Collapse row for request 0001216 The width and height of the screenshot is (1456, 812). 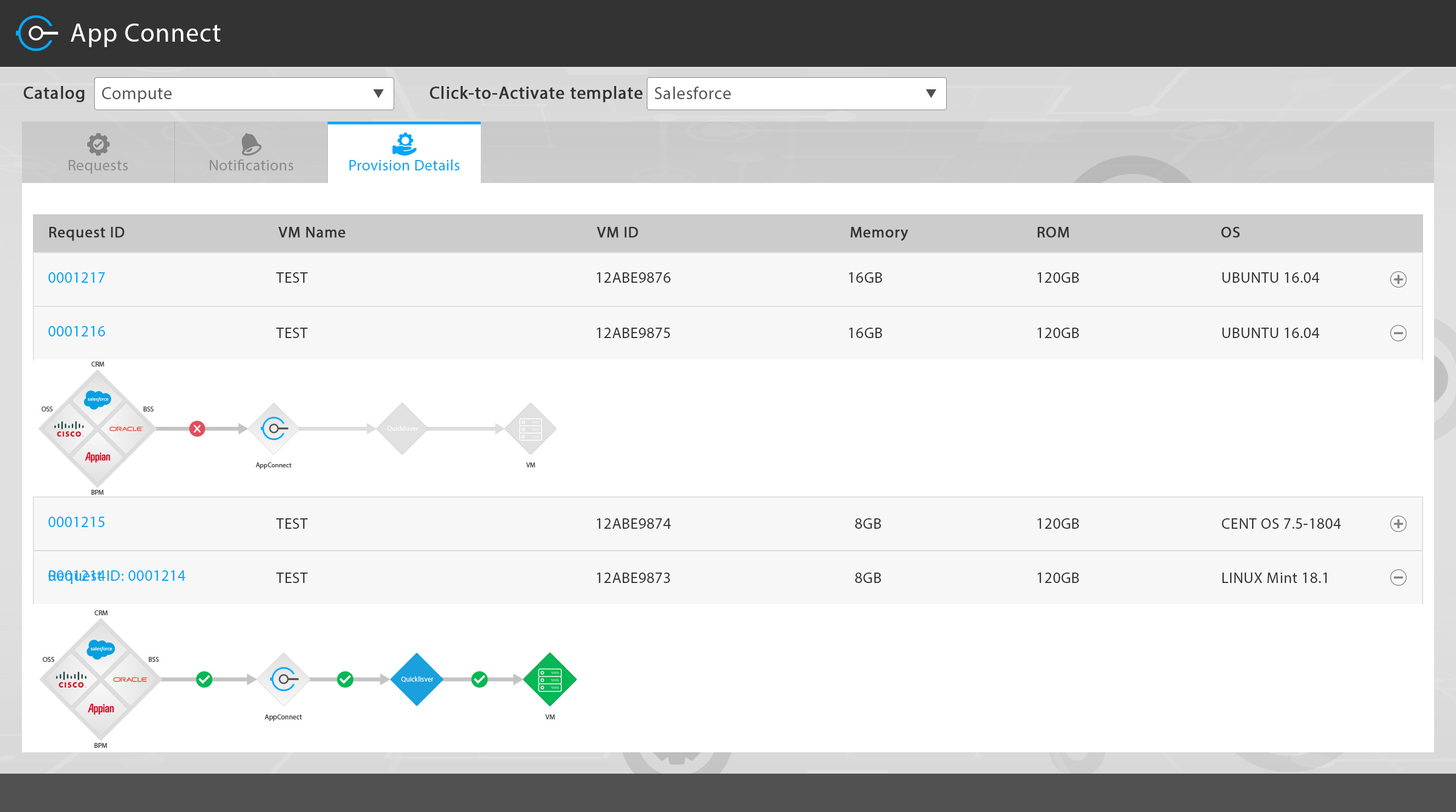tap(1398, 333)
